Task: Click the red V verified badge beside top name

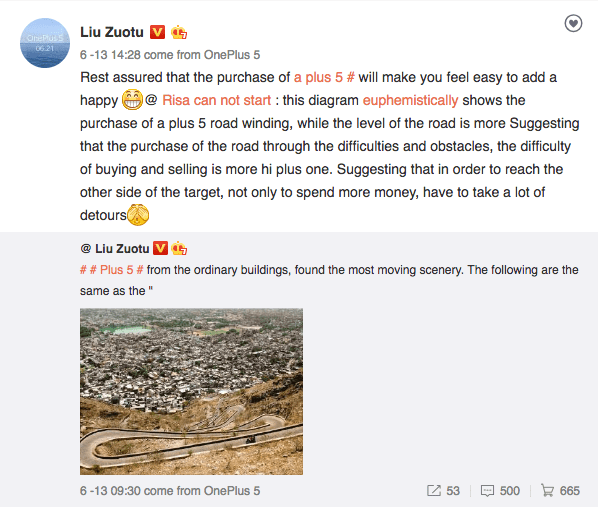Action: pos(158,32)
